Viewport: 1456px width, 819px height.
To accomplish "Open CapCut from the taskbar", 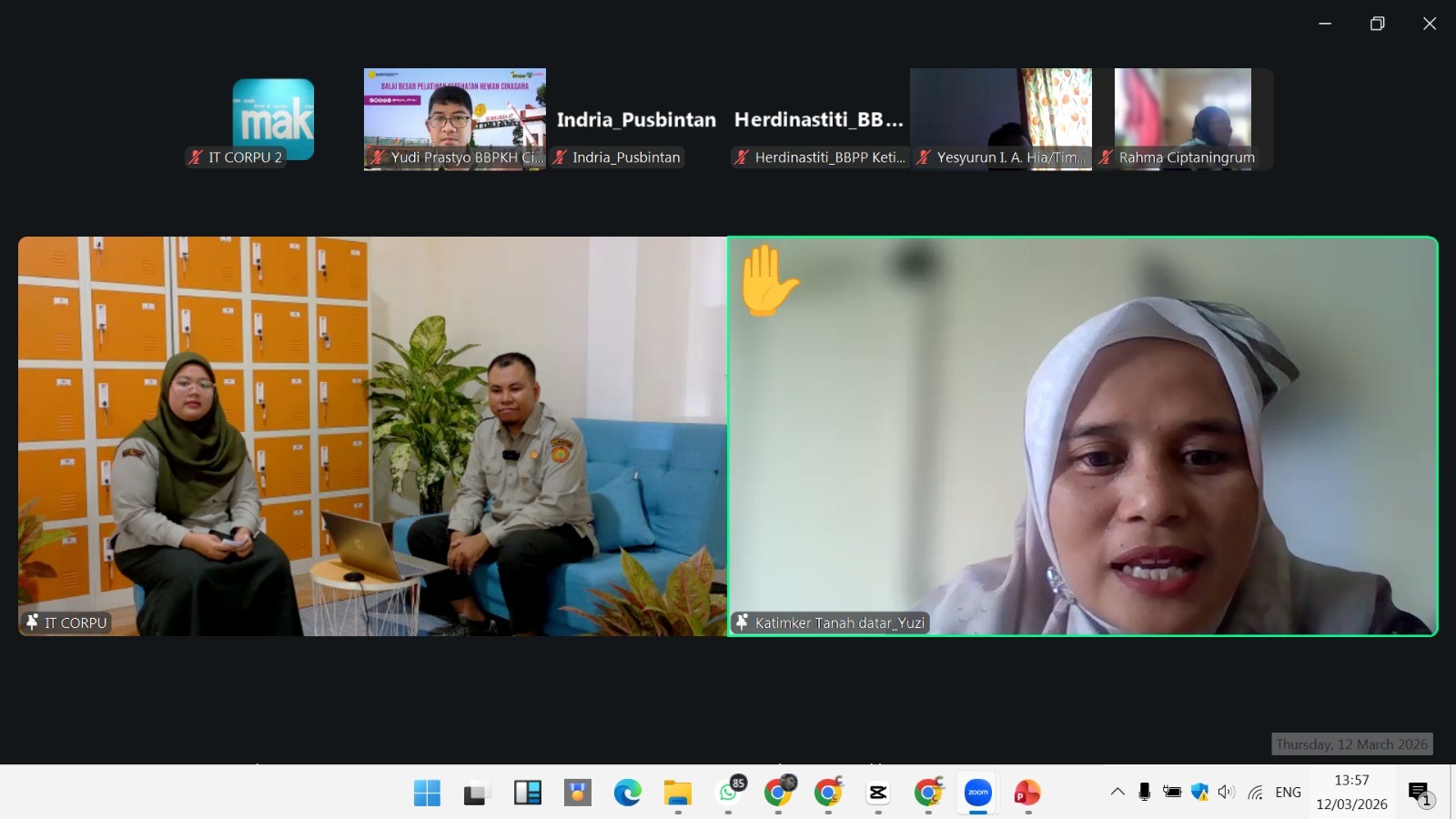I will click(878, 793).
